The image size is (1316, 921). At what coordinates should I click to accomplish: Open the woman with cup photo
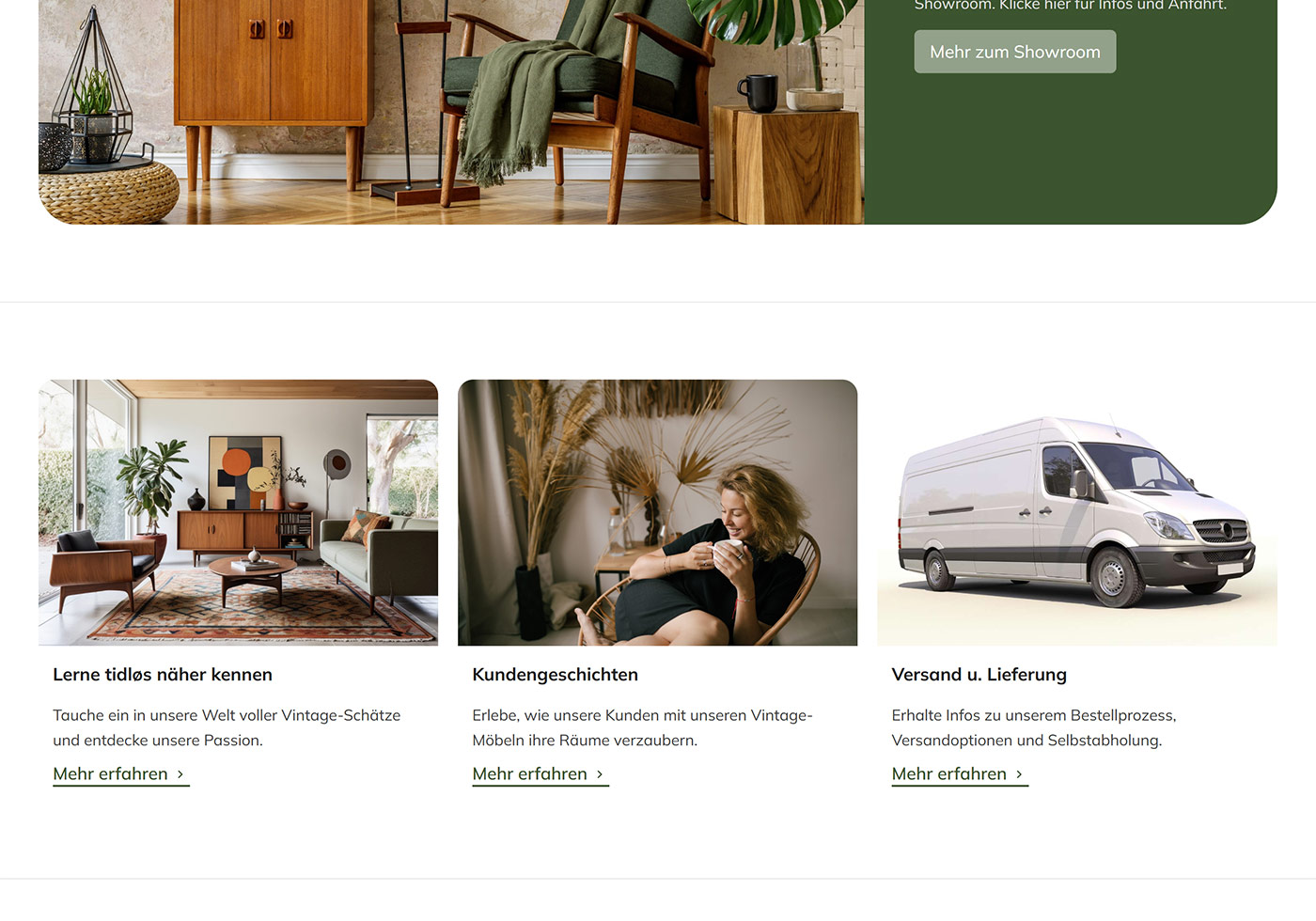pyautogui.click(x=657, y=512)
